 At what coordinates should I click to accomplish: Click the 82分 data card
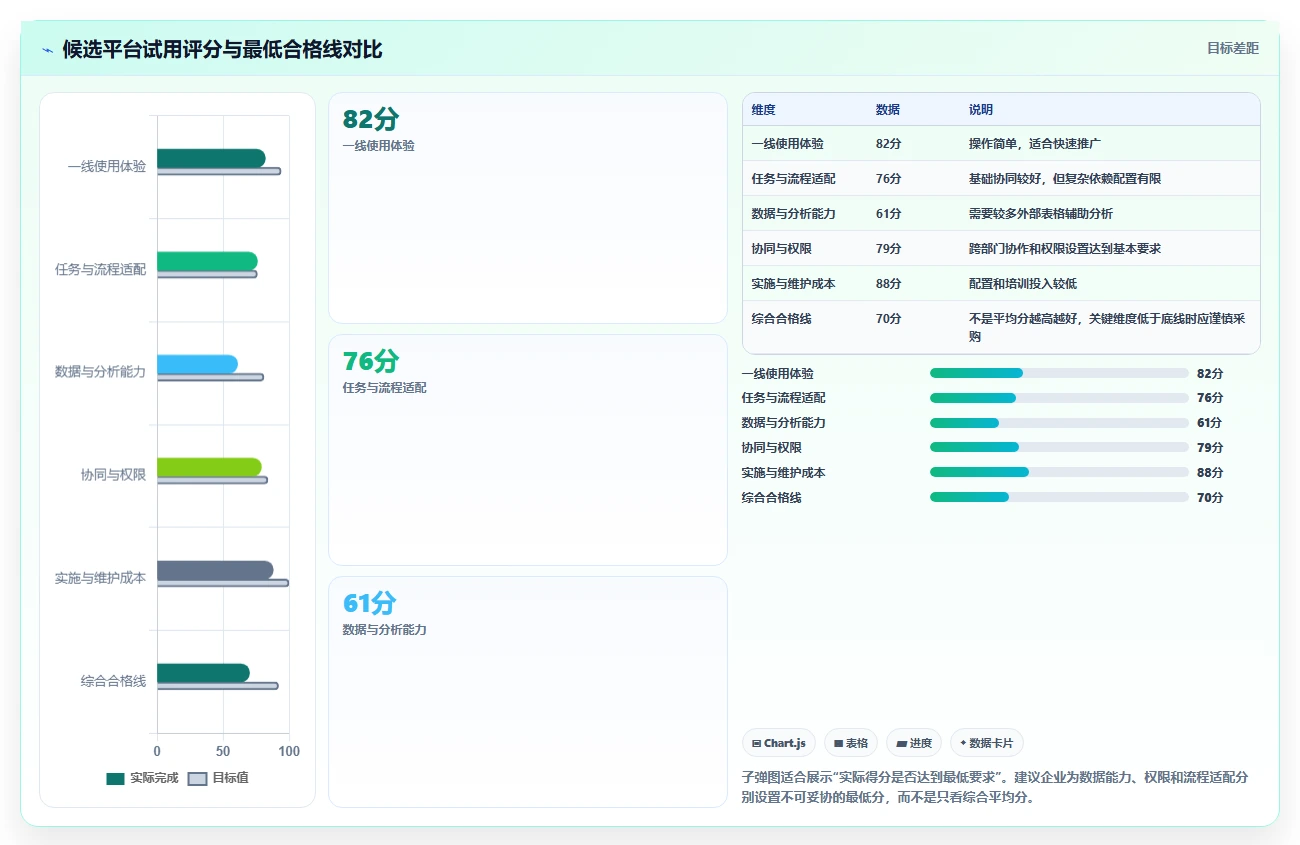(x=527, y=208)
